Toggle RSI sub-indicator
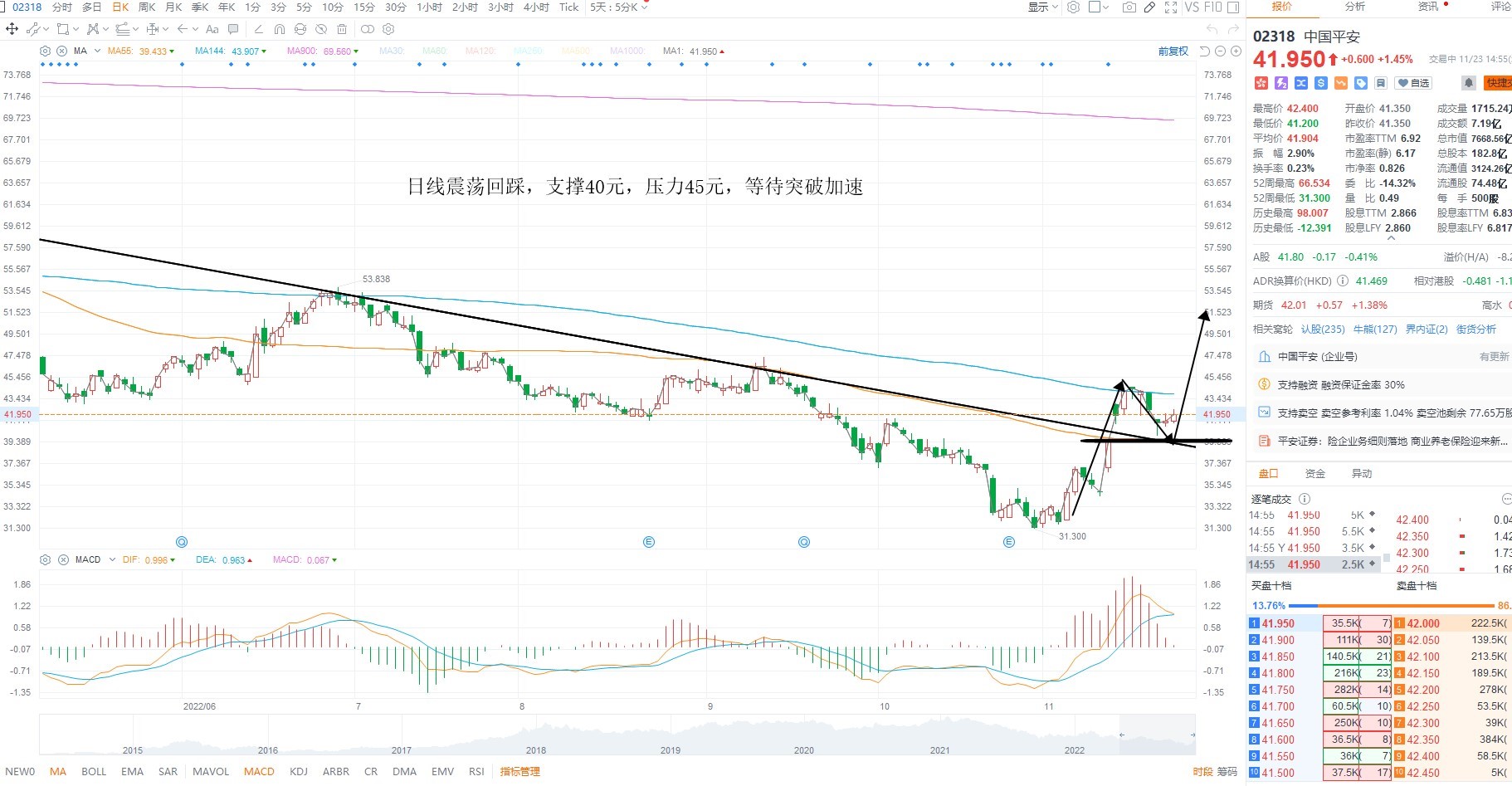 click(476, 772)
